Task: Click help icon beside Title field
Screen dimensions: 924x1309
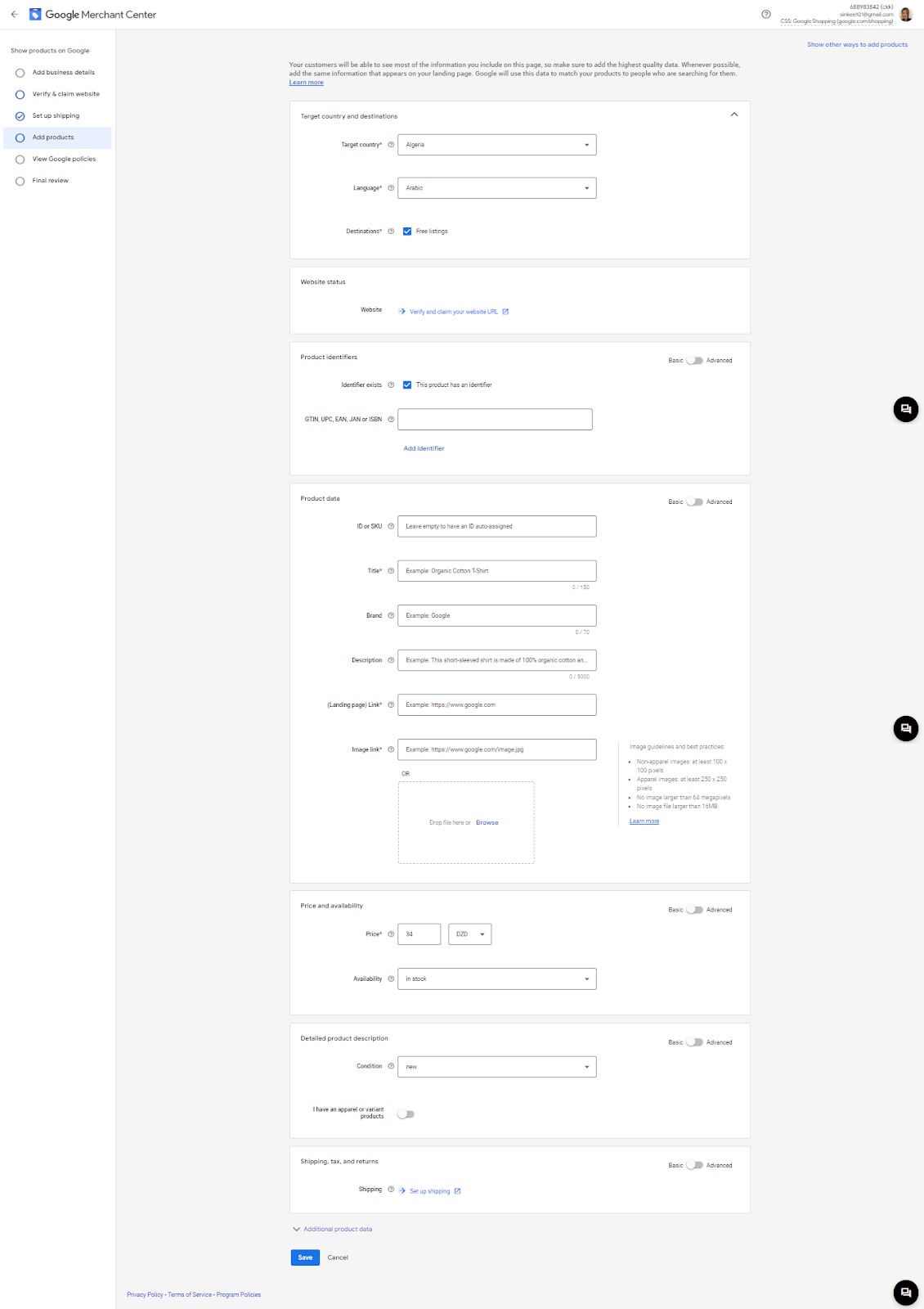Action: 391,571
